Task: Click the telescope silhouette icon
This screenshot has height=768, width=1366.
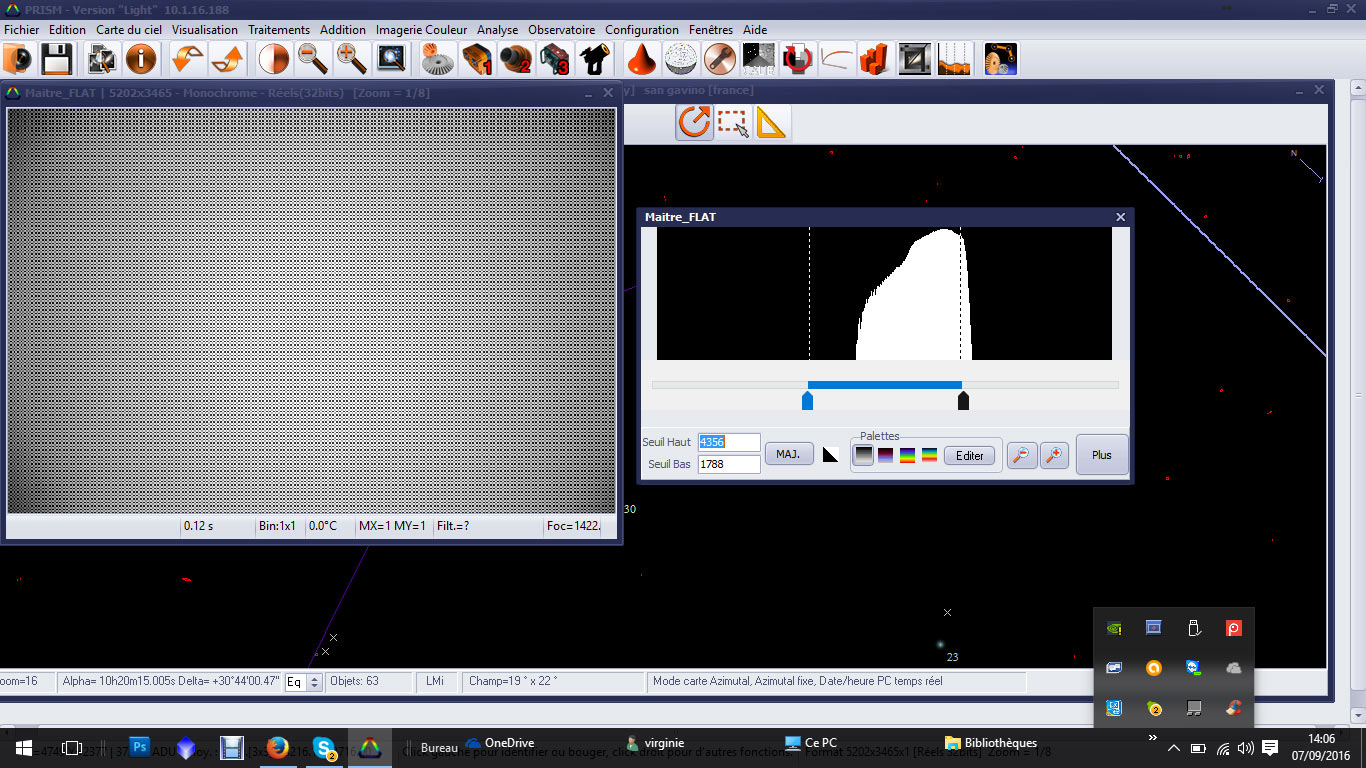Action: pos(595,59)
